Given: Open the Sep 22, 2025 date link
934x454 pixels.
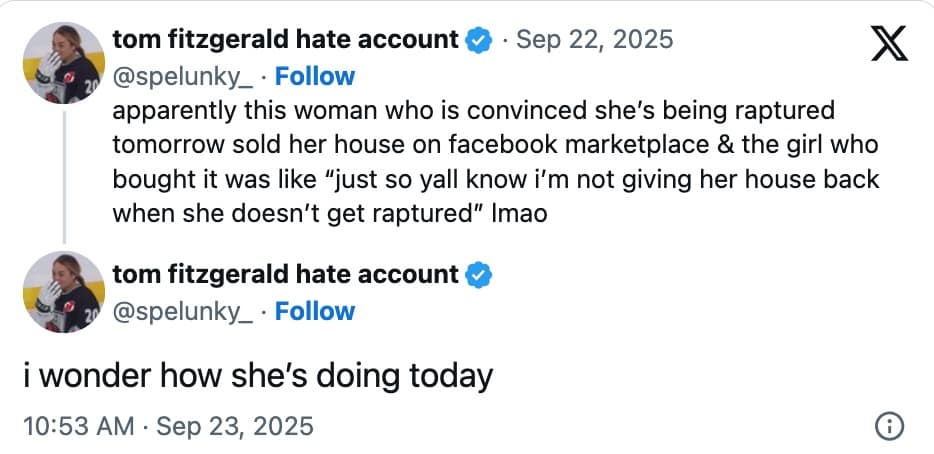Looking at the screenshot, I should (x=595, y=40).
